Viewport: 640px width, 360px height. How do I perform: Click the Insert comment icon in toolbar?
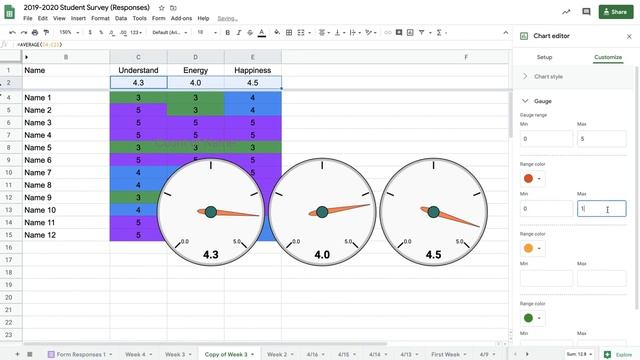coord(399,32)
